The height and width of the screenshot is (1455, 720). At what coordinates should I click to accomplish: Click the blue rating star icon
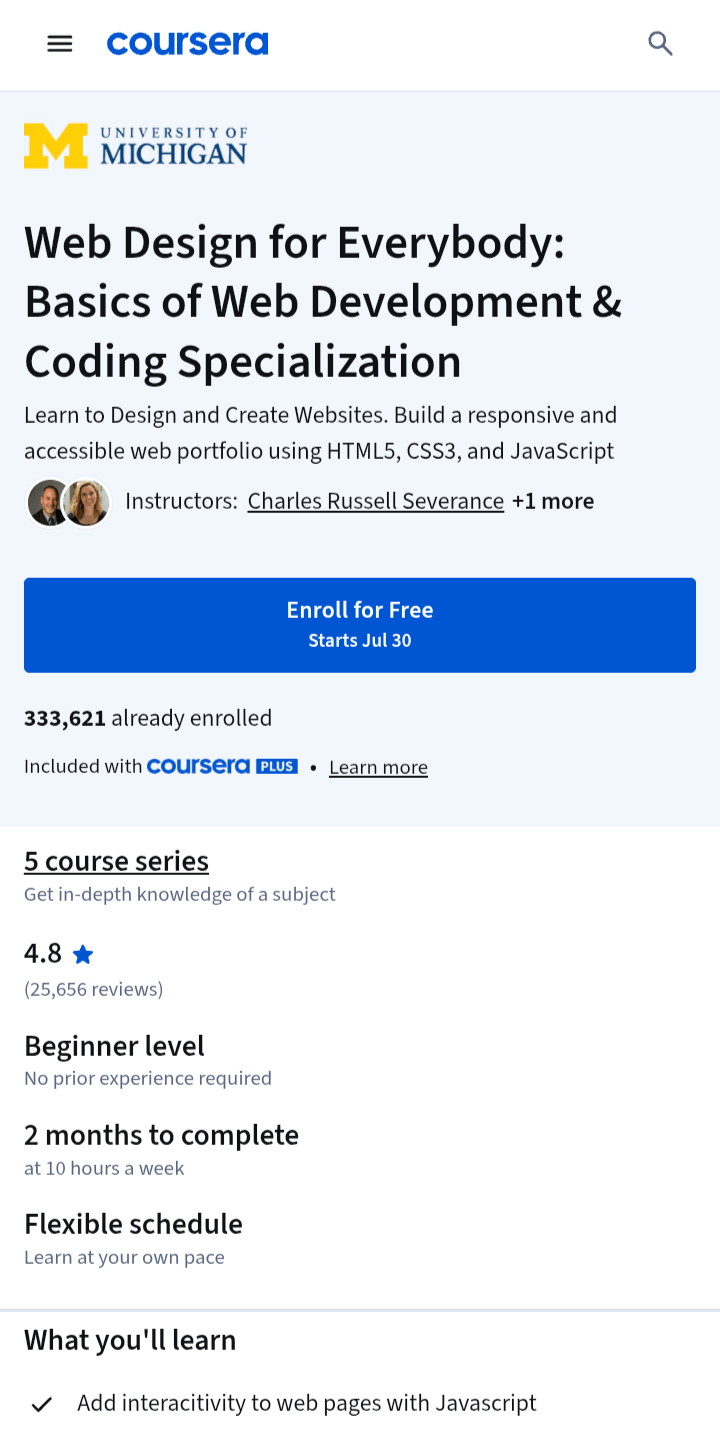click(x=83, y=955)
